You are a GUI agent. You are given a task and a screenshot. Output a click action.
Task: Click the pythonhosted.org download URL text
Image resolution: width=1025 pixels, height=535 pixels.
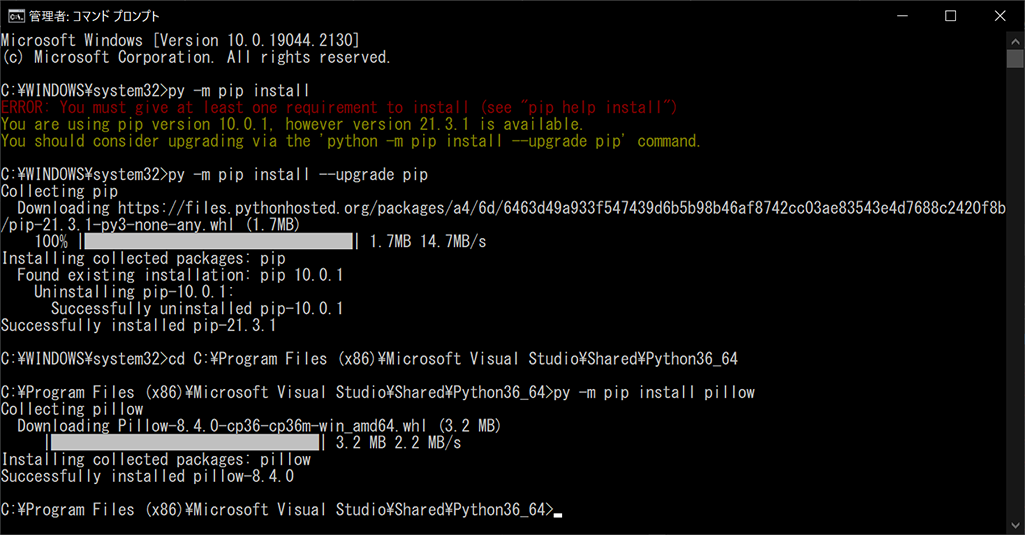[562, 208]
